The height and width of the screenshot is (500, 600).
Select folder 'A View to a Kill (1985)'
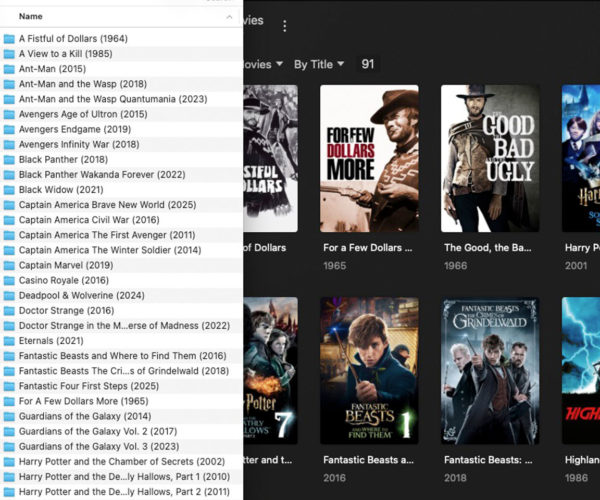tap(121, 54)
